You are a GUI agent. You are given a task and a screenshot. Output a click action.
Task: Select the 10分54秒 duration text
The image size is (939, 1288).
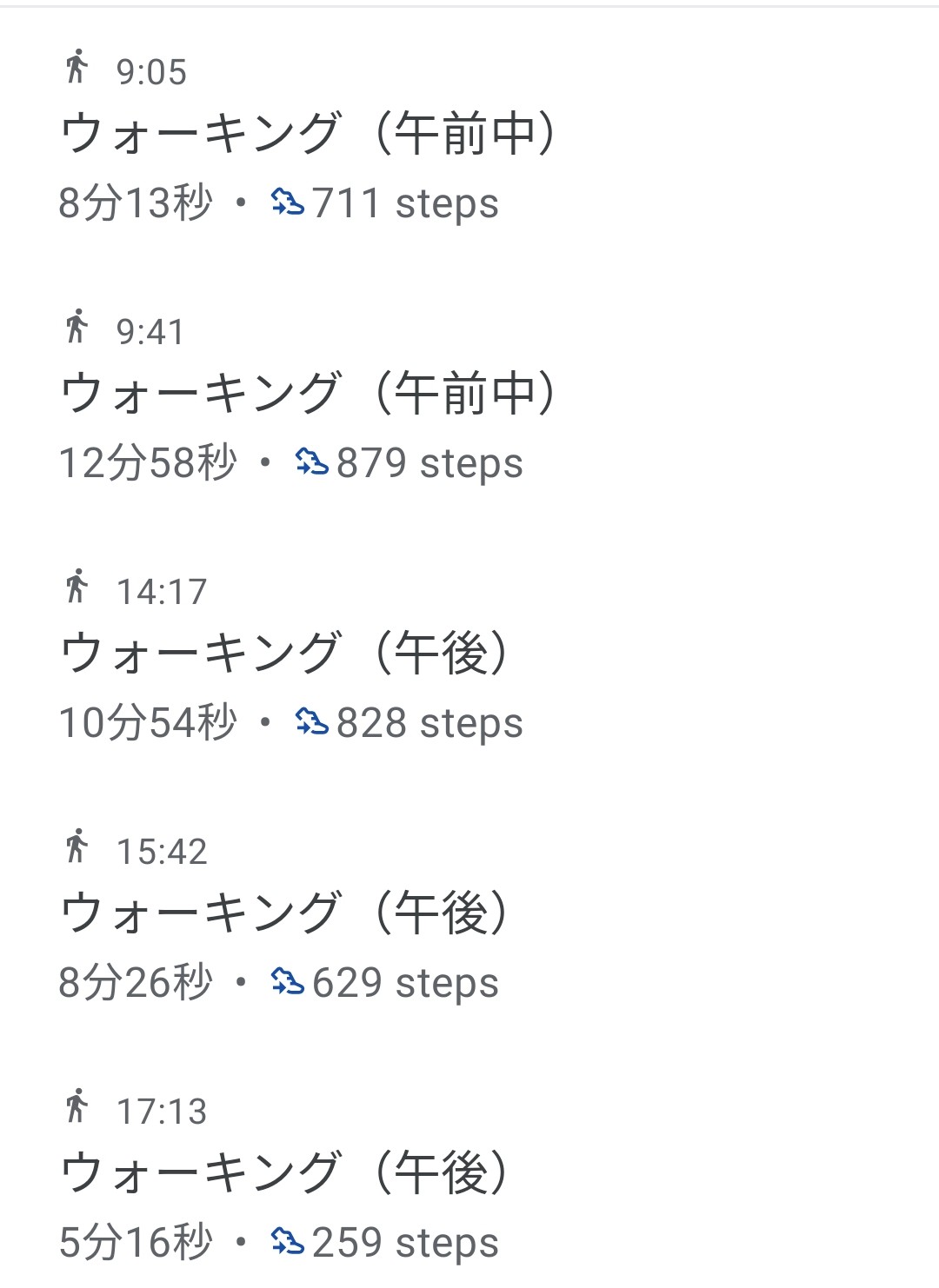[x=148, y=722]
